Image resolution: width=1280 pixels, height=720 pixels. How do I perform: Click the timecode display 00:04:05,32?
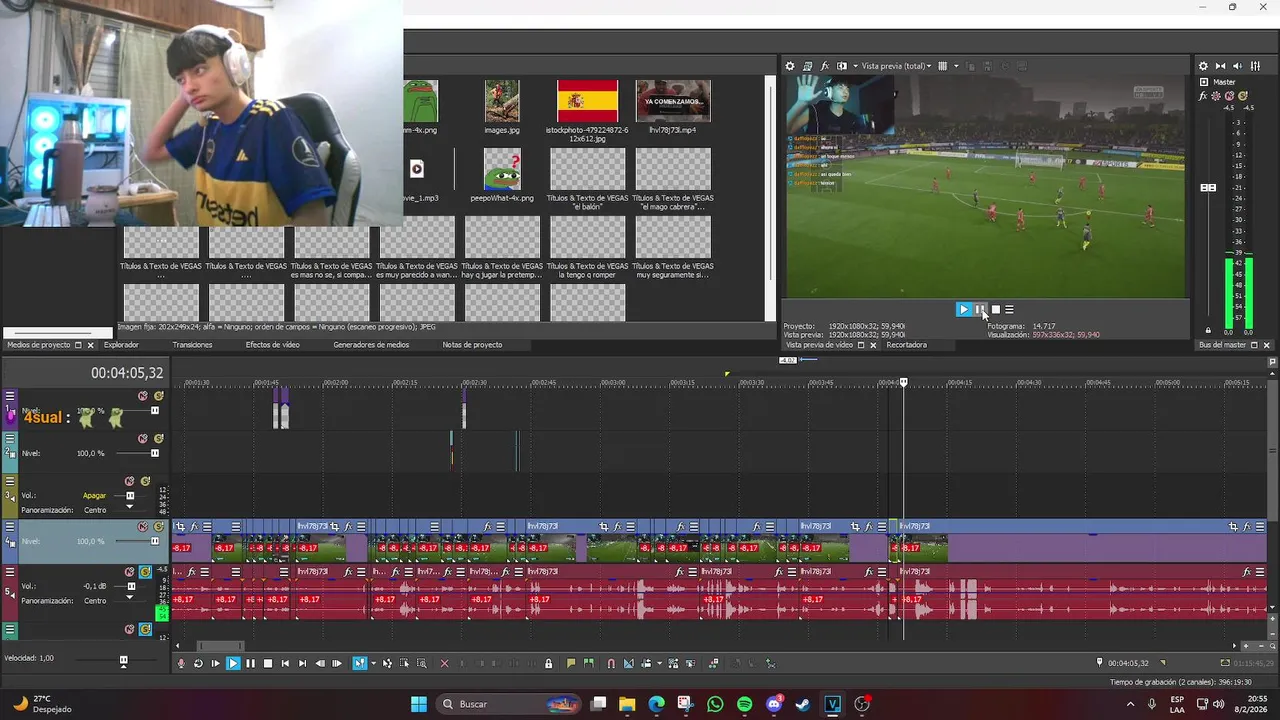pyautogui.click(x=127, y=373)
